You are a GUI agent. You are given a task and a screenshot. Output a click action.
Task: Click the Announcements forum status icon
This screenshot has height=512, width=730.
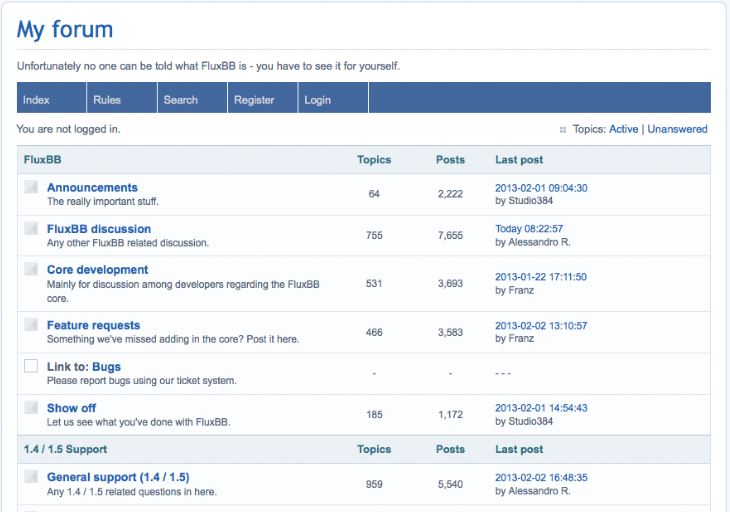[x=31, y=187]
